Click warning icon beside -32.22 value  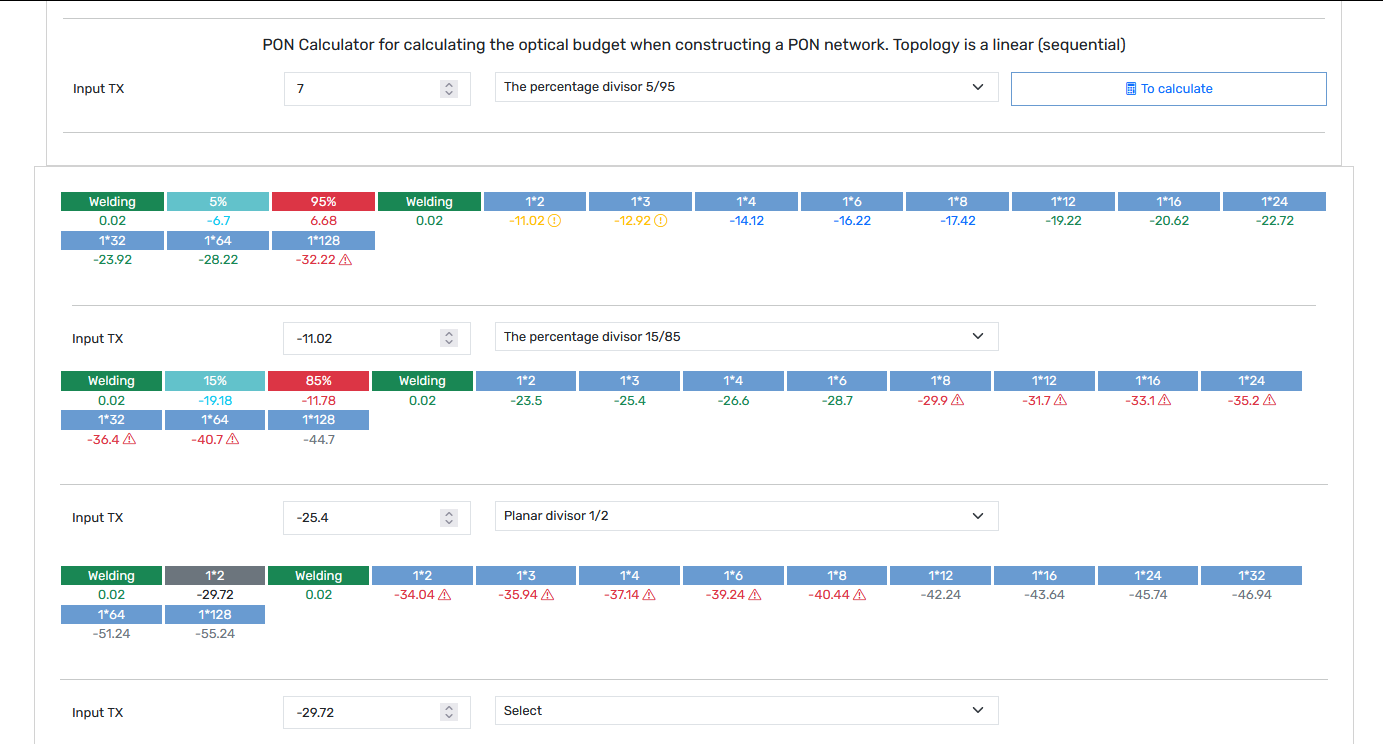pos(346,260)
